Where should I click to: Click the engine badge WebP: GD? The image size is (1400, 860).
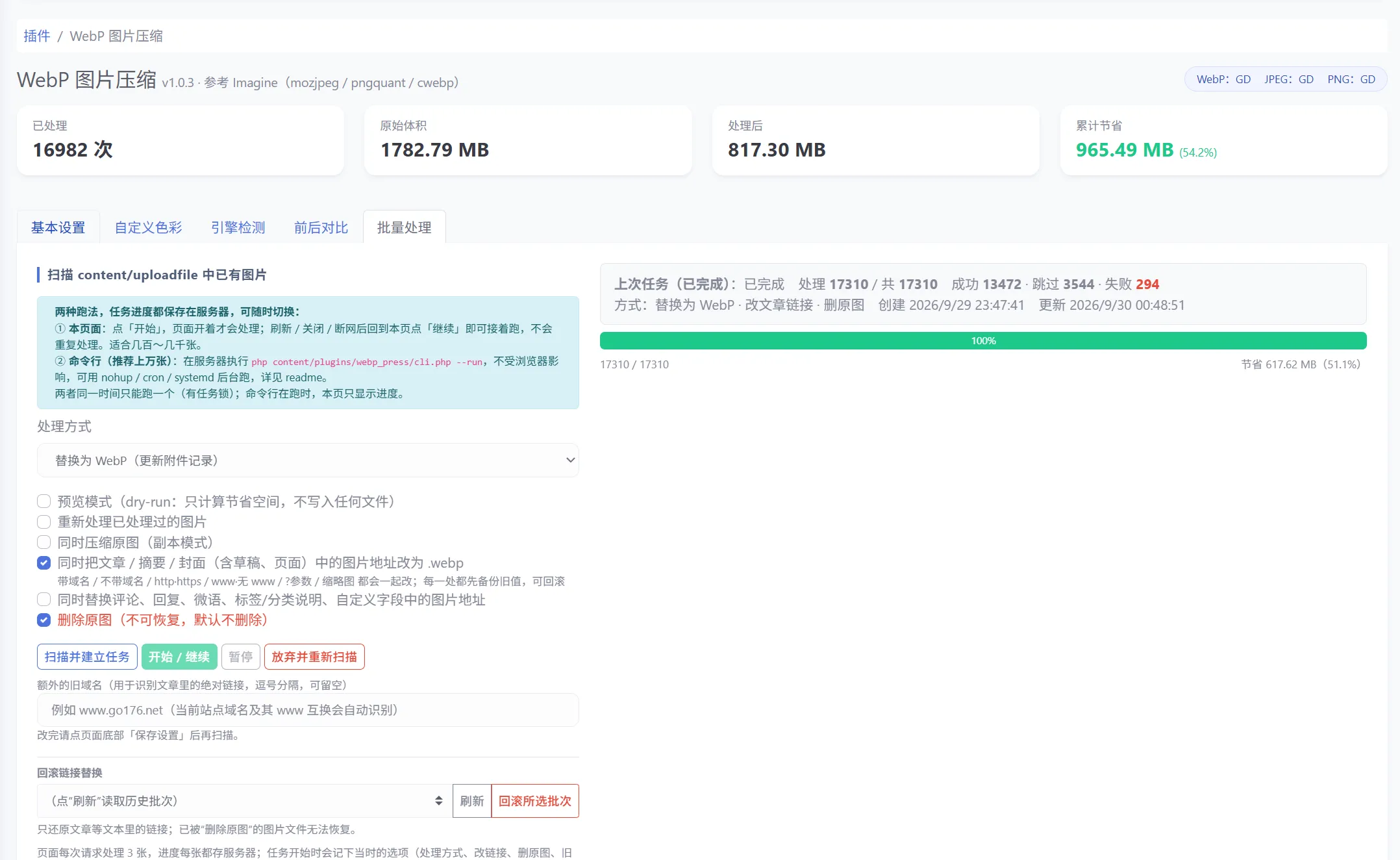[1223, 79]
